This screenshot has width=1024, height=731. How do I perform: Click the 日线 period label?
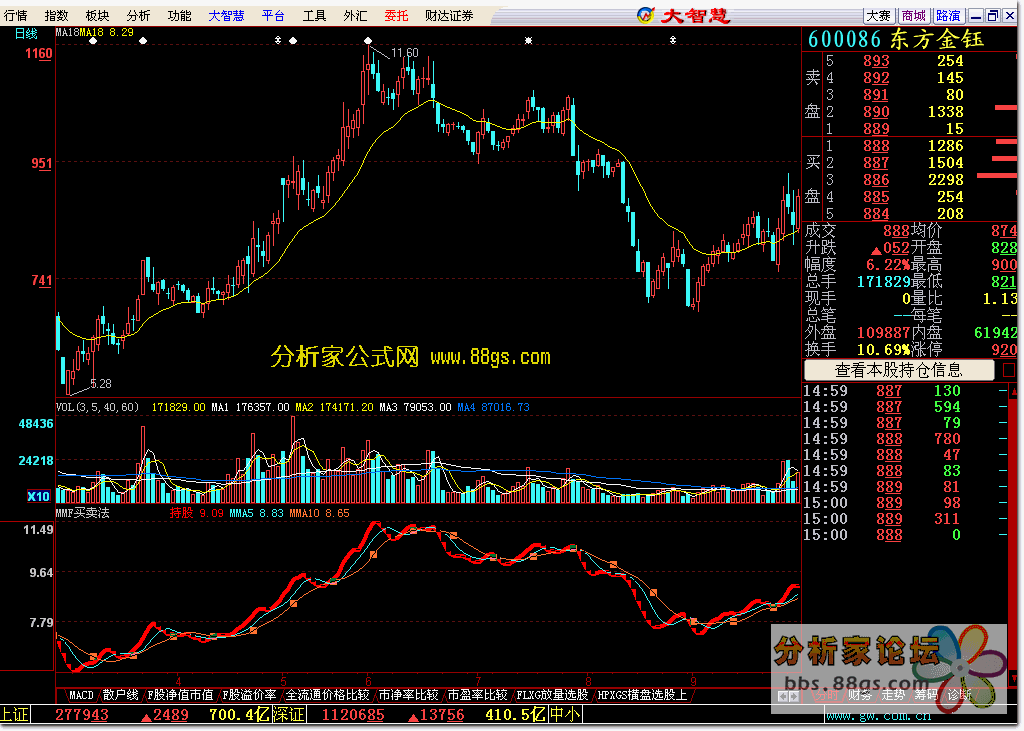coord(26,33)
